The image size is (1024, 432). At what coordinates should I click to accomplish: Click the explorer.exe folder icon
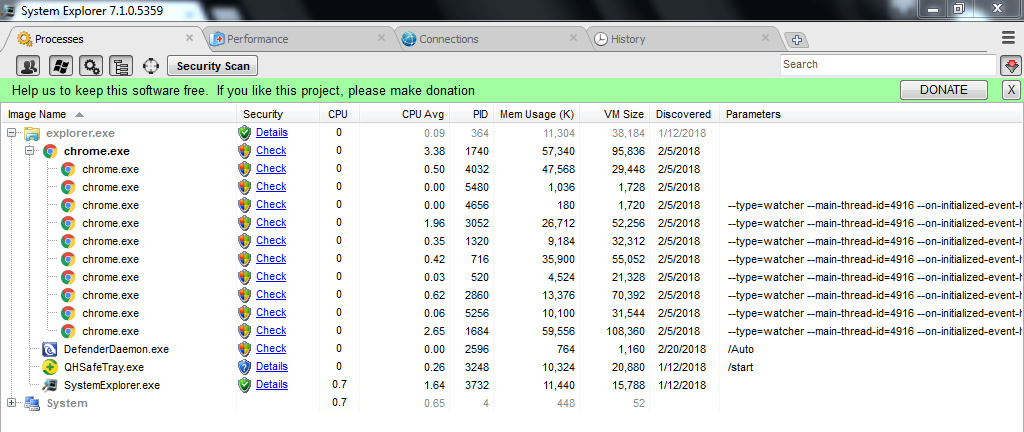pyautogui.click(x=32, y=134)
